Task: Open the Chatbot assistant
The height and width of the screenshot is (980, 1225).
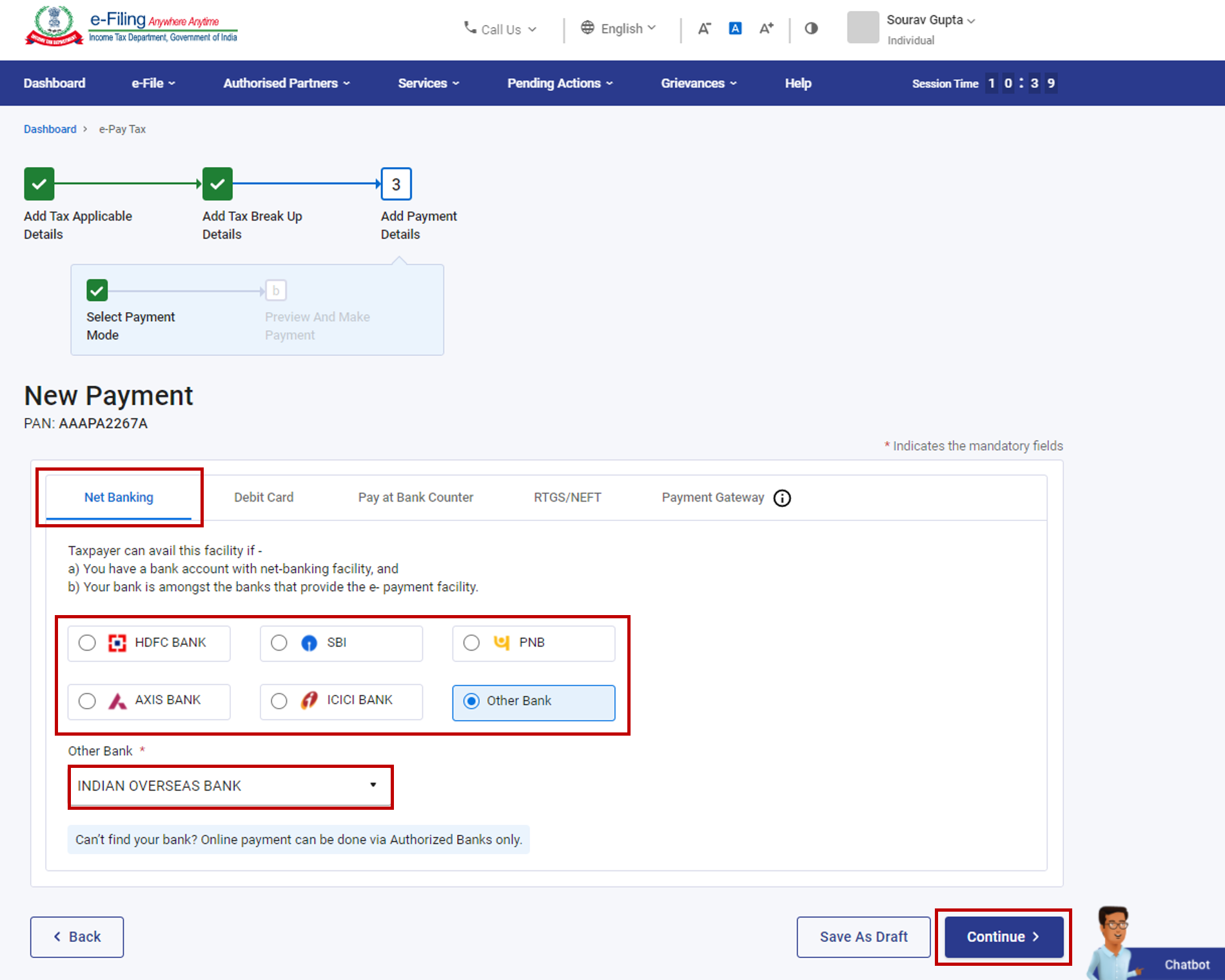Action: click(1186, 965)
